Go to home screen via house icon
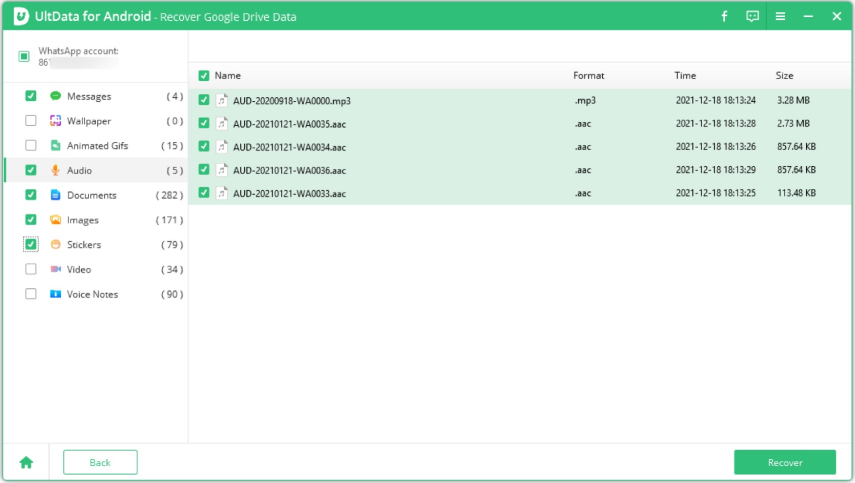The height and width of the screenshot is (483, 855). click(x=26, y=463)
